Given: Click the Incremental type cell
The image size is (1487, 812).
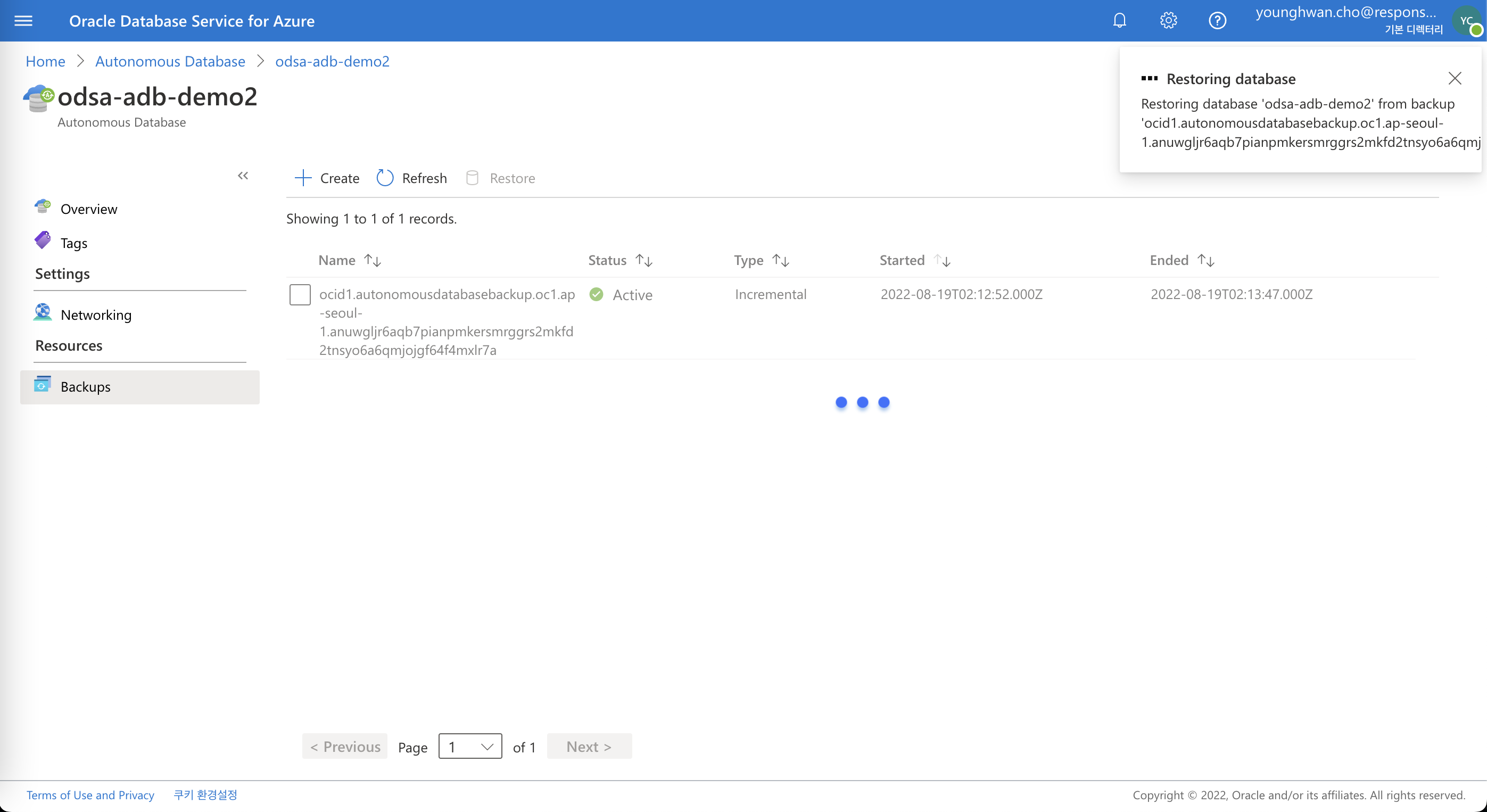Looking at the screenshot, I should [x=771, y=294].
